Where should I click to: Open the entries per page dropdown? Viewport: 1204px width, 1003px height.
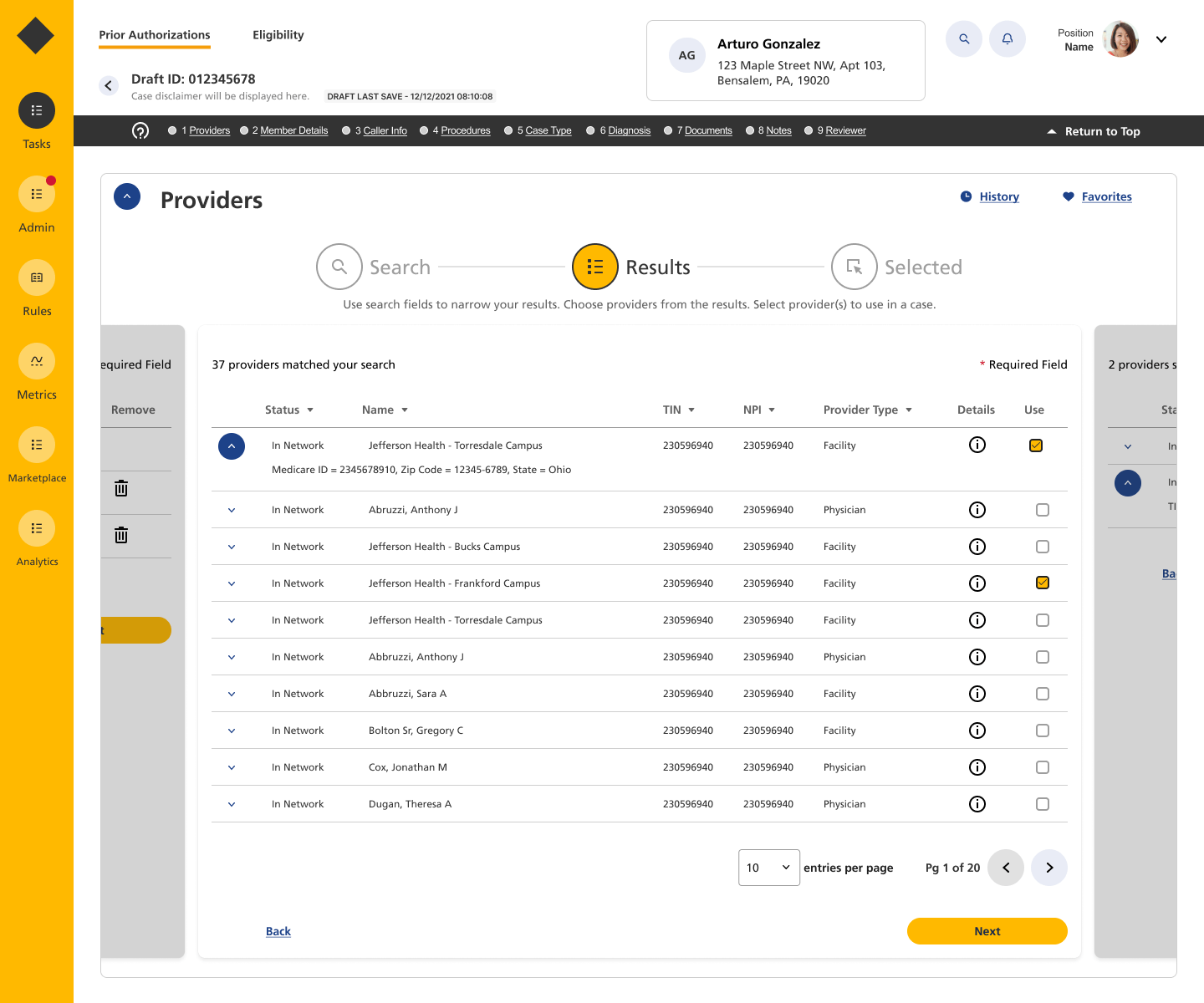pos(768,868)
